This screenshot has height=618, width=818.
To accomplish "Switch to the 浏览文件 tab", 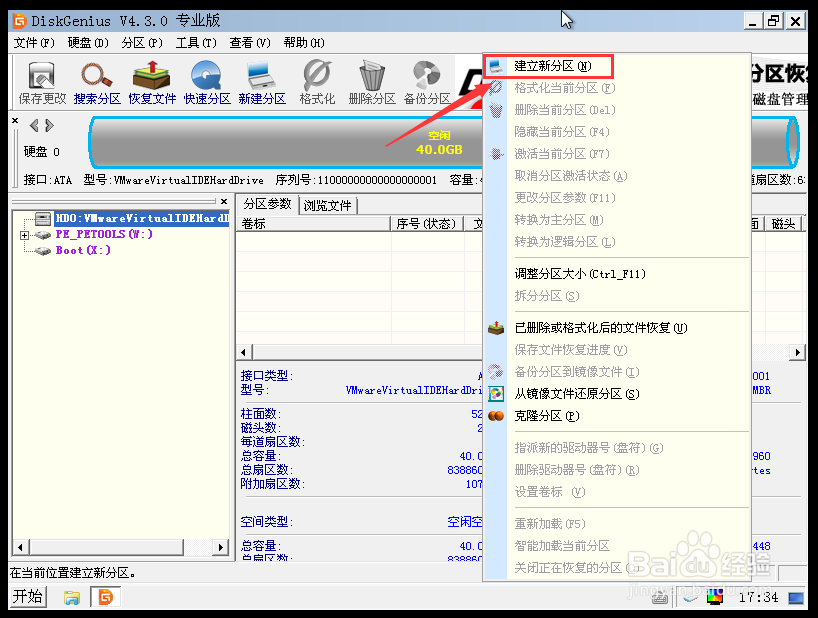I will pos(328,205).
